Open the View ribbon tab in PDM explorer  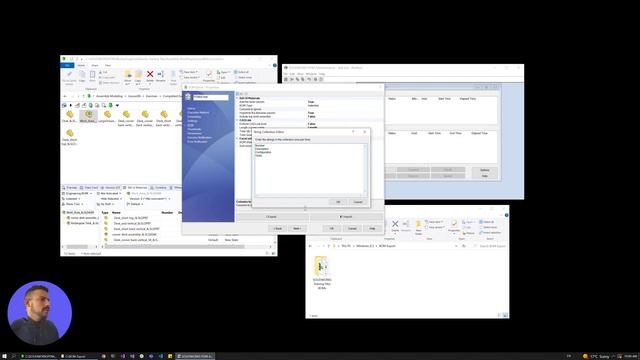coord(108,65)
